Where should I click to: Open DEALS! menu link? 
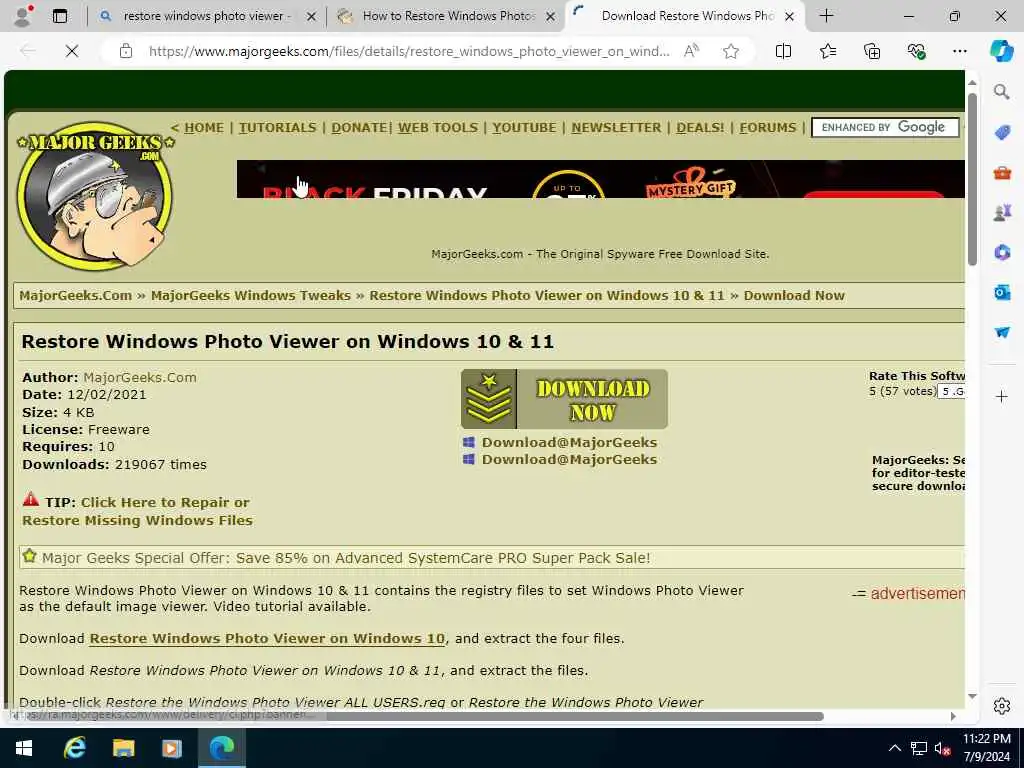(x=700, y=128)
